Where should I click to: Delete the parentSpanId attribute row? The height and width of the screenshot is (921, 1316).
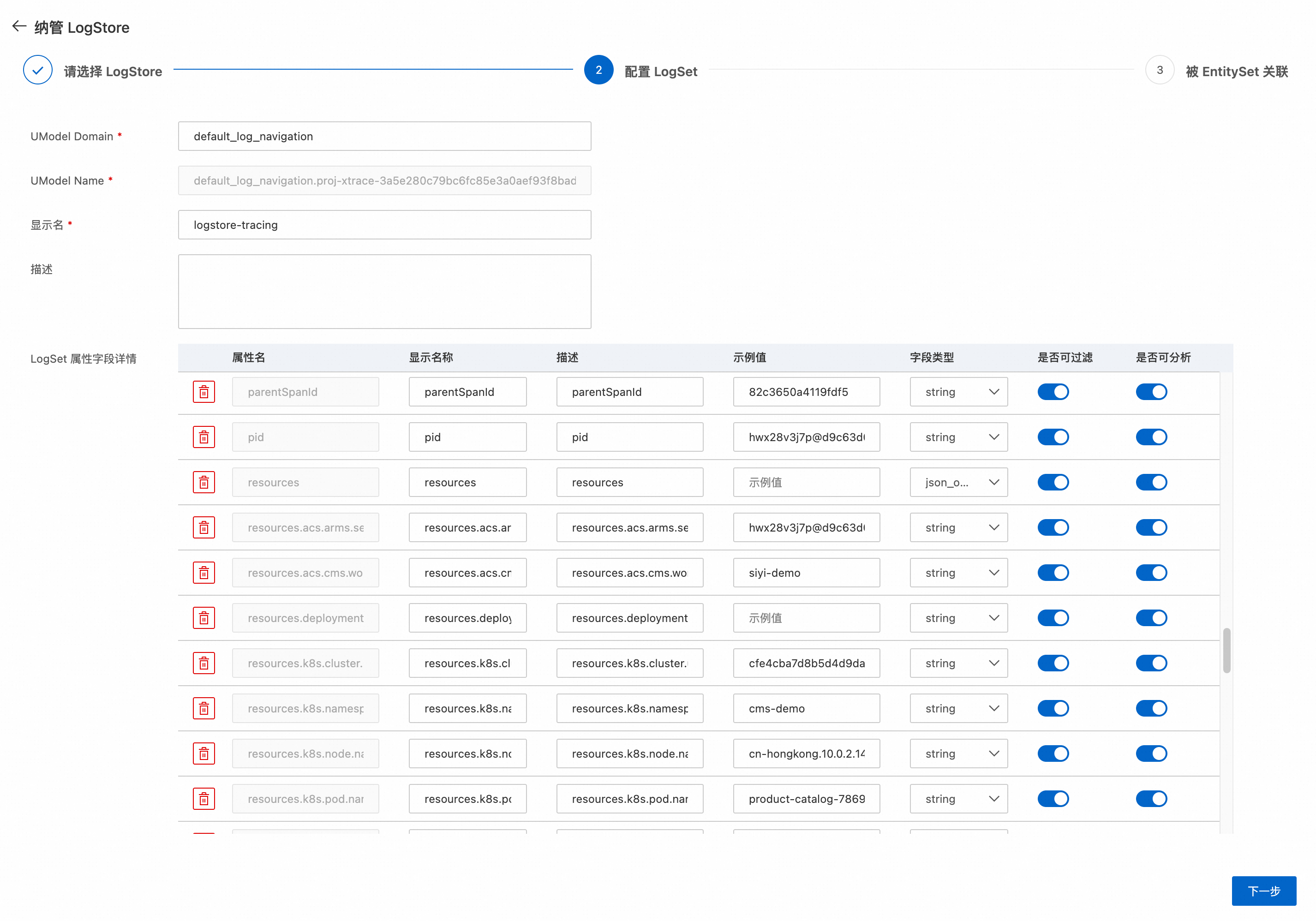click(x=203, y=392)
